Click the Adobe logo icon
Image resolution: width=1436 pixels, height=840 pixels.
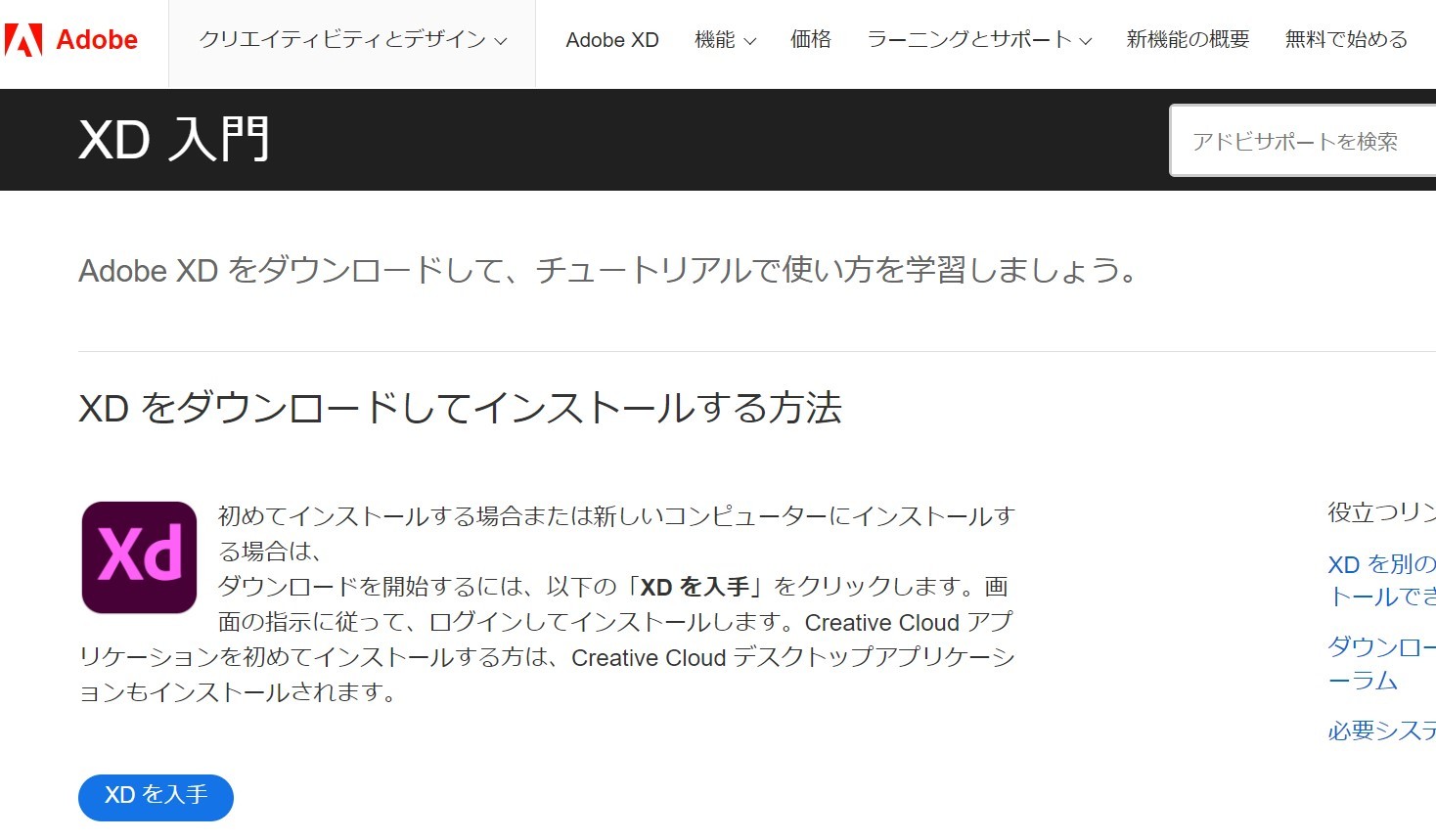23,40
